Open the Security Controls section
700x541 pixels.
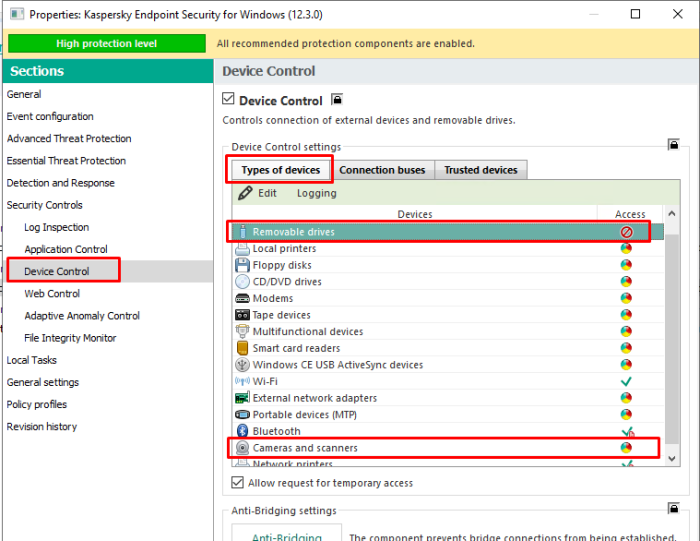click(45, 205)
